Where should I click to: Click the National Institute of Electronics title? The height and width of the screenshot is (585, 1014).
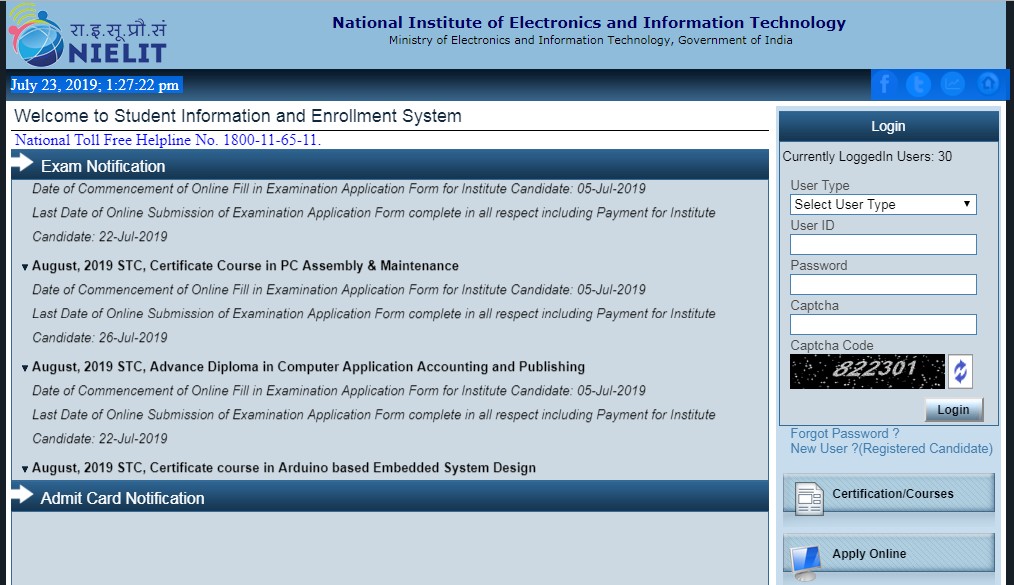click(589, 23)
